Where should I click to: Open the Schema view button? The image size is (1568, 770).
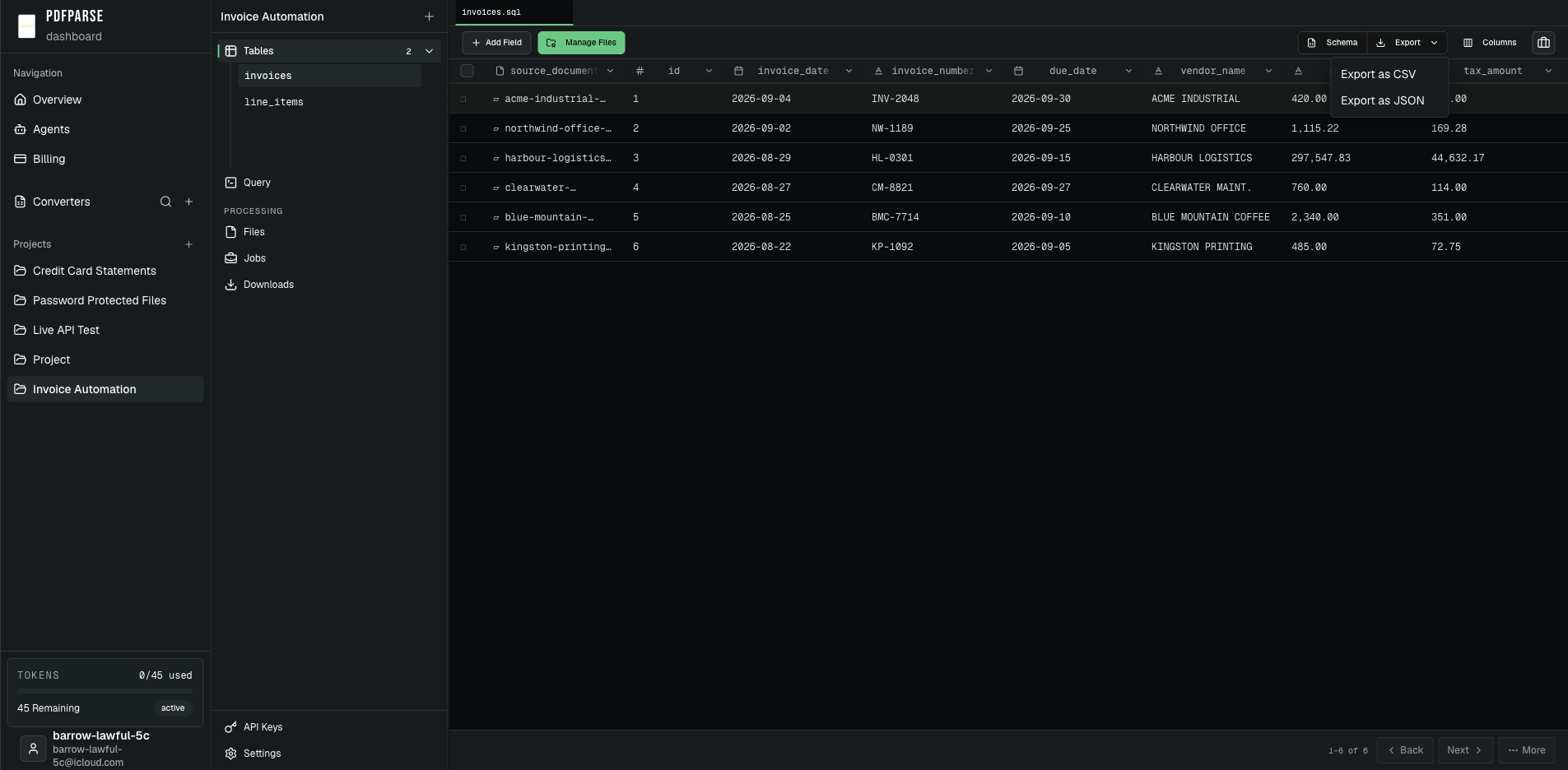coord(1333,43)
